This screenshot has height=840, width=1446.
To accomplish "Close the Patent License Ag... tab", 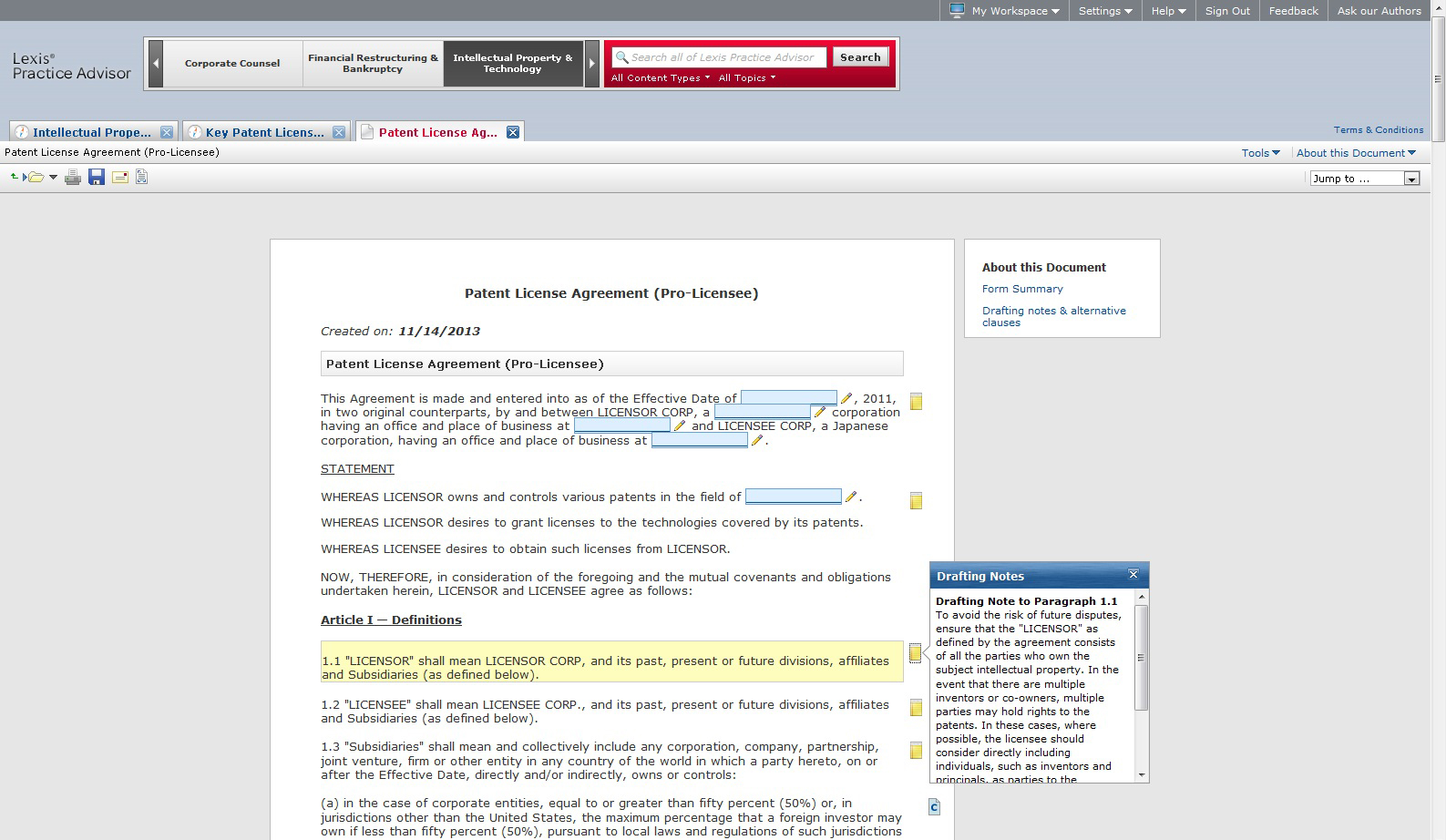I will pyautogui.click(x=513, y=132).
